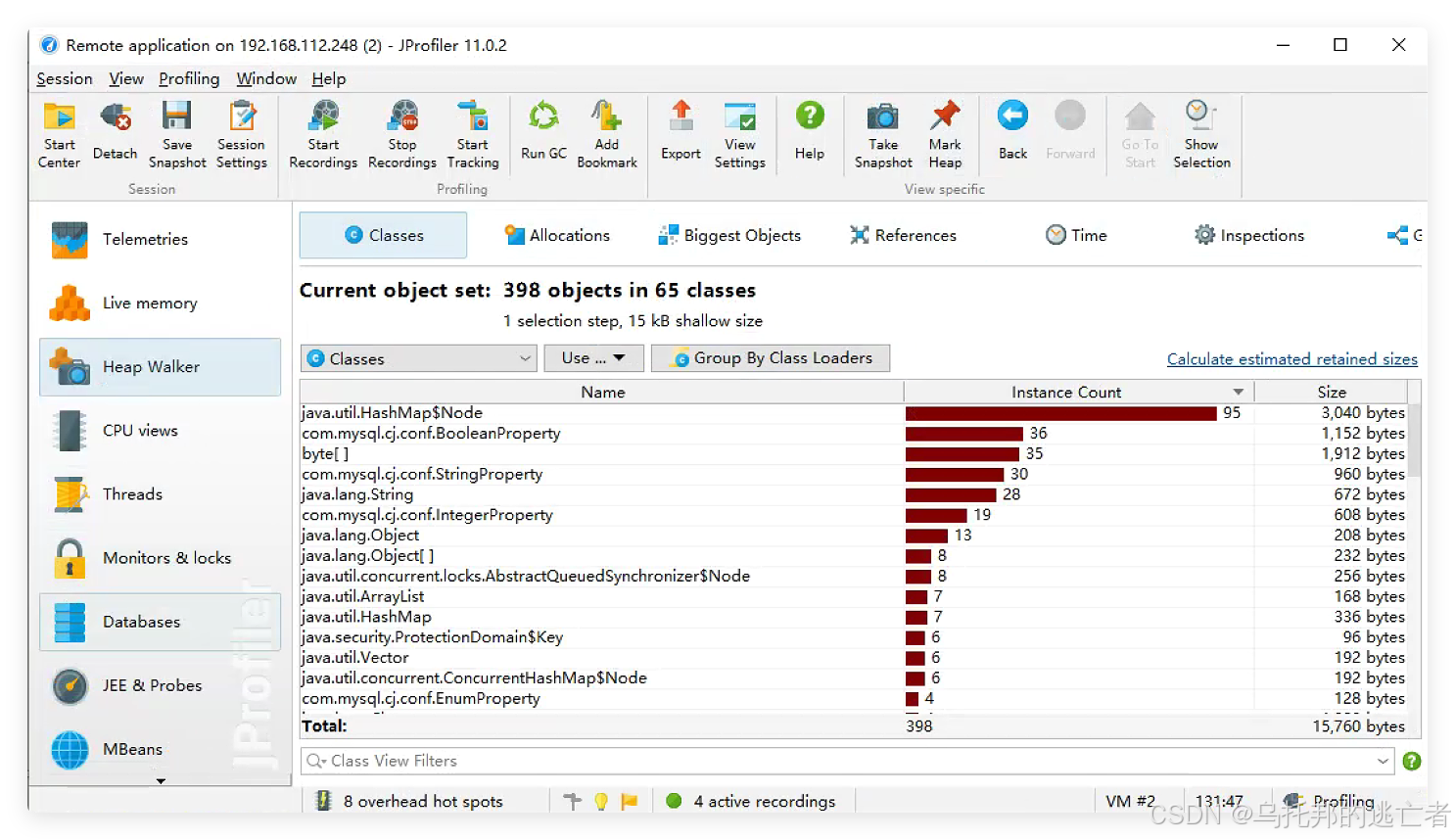Viewport: 1455px width, 840px height.
Task: Click the class table vertical scrollbar
Action: 1414,441
